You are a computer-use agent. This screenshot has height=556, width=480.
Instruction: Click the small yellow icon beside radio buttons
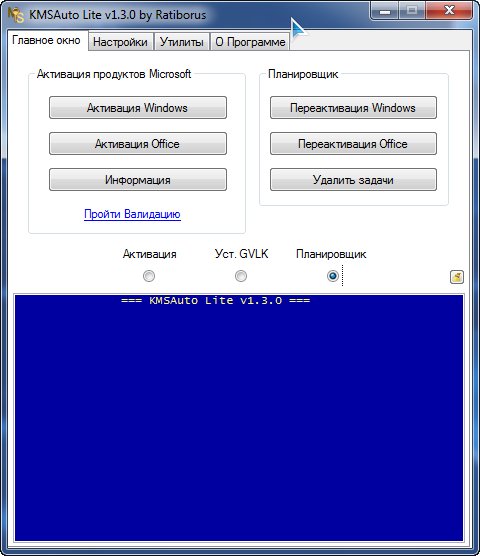[457, 277]
